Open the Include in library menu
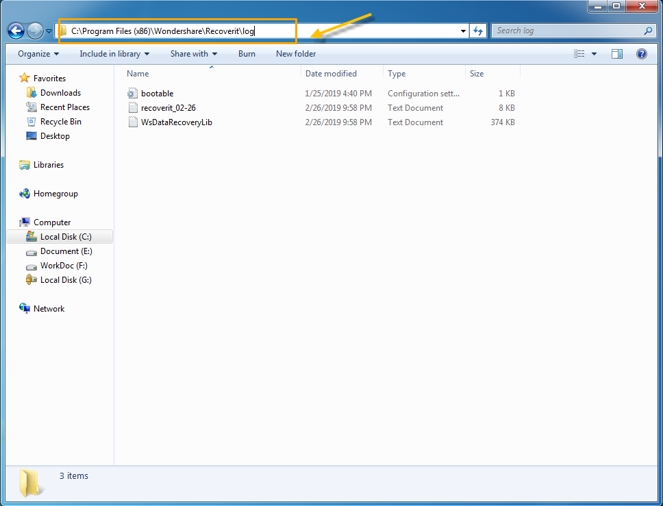663x506 pixels. [x=114, y=54]
